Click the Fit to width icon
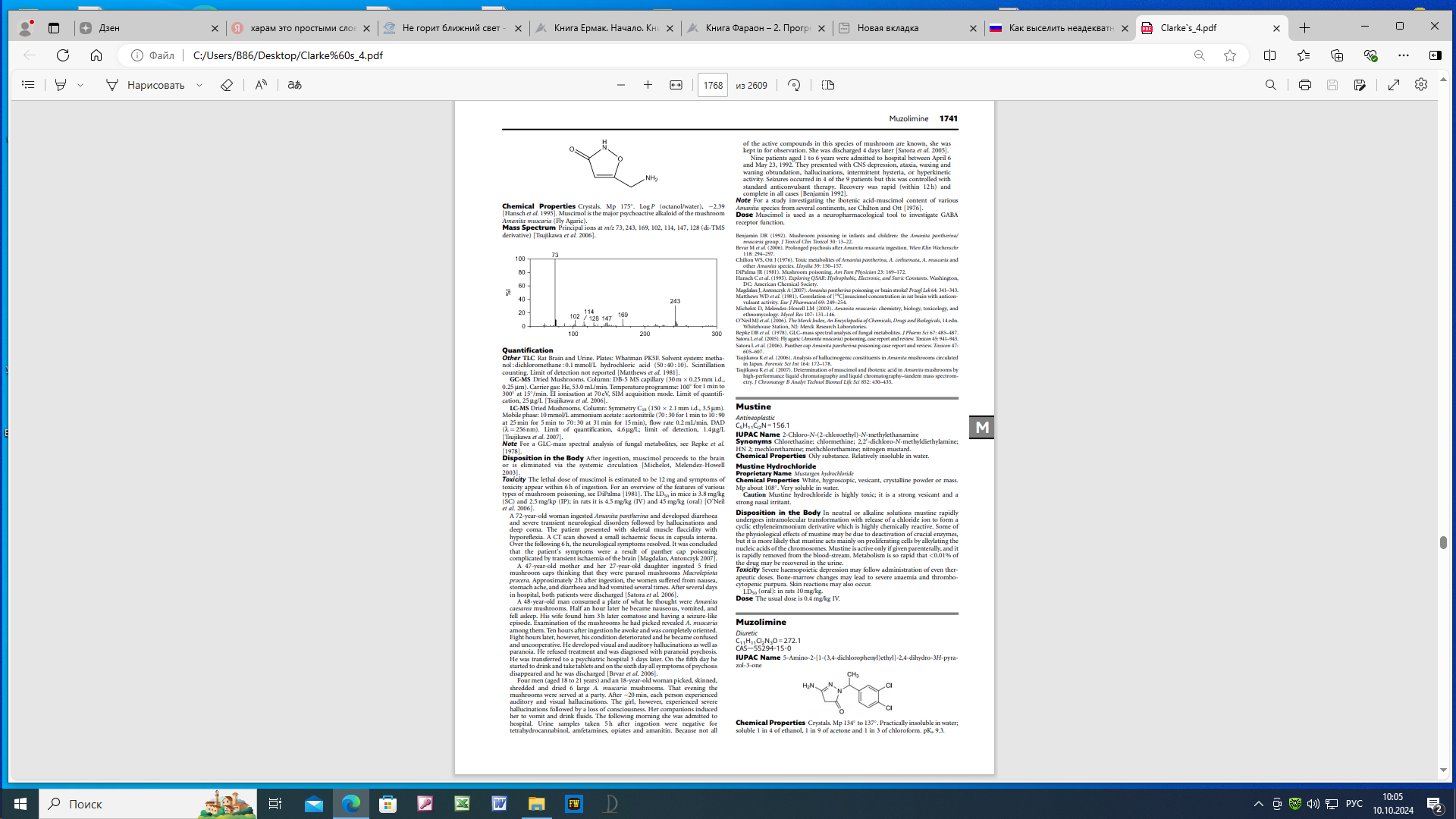1456x819 pixels. [676, 85]
